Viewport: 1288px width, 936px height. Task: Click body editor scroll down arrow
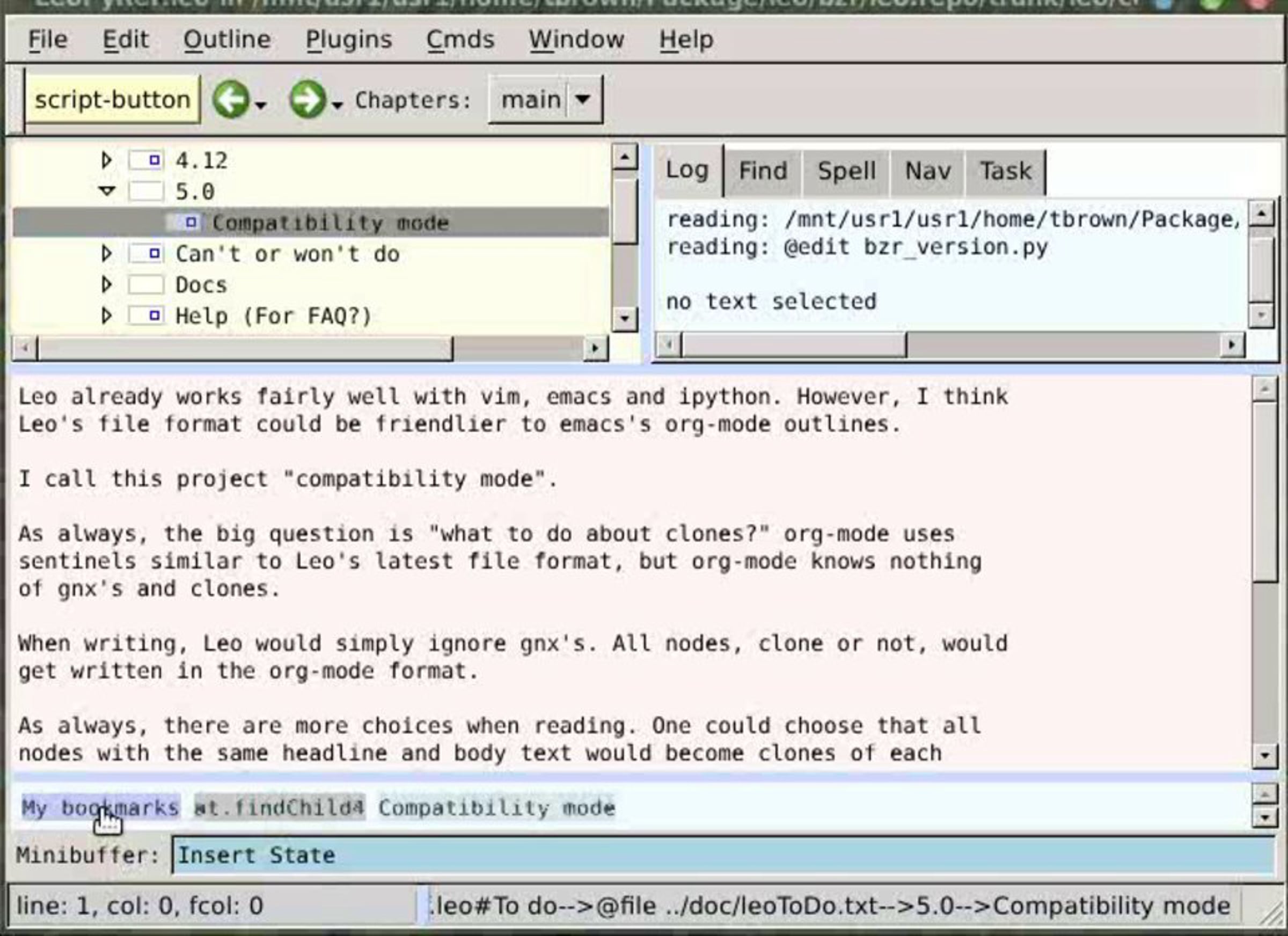(1265, 755)
